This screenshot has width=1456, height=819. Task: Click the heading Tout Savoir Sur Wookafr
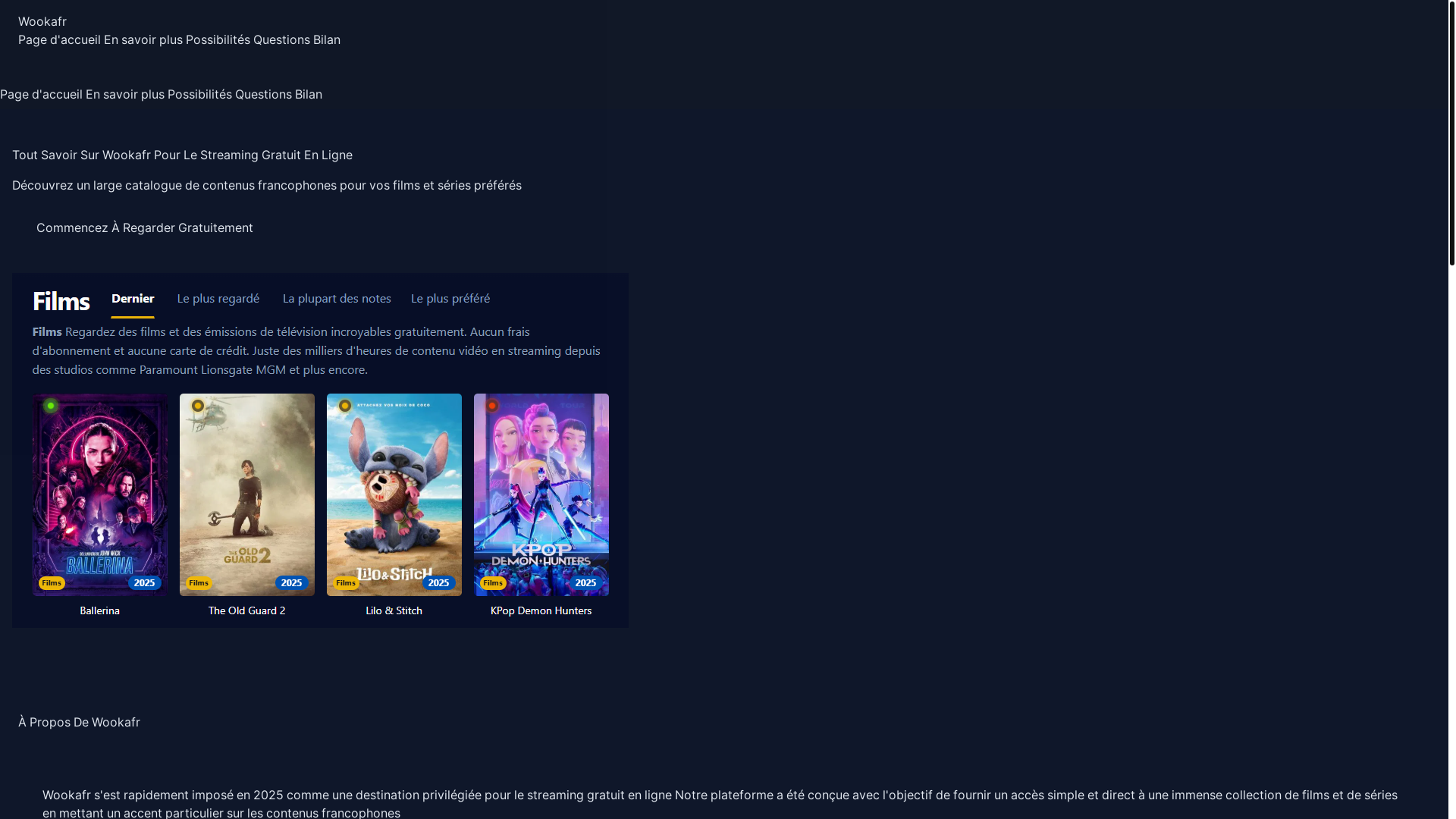(182, 155)
